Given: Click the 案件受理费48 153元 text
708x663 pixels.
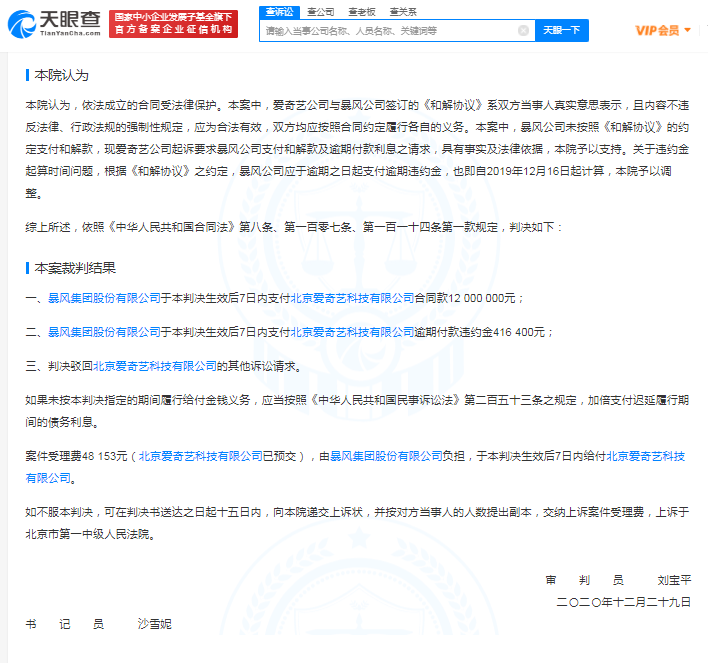Looking at the screenshot, I should click(76, 456).
